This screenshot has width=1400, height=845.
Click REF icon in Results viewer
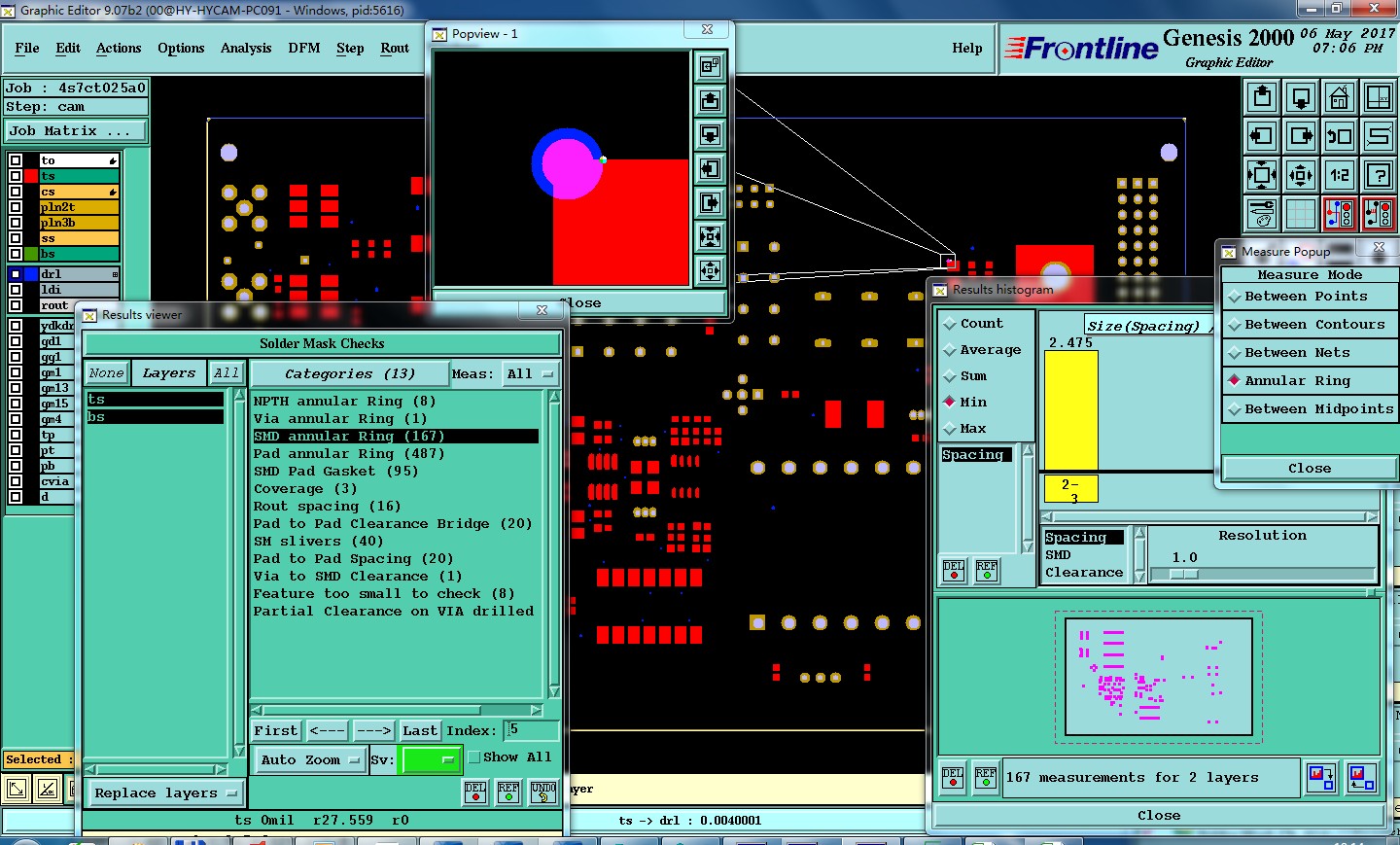[508, 792]
